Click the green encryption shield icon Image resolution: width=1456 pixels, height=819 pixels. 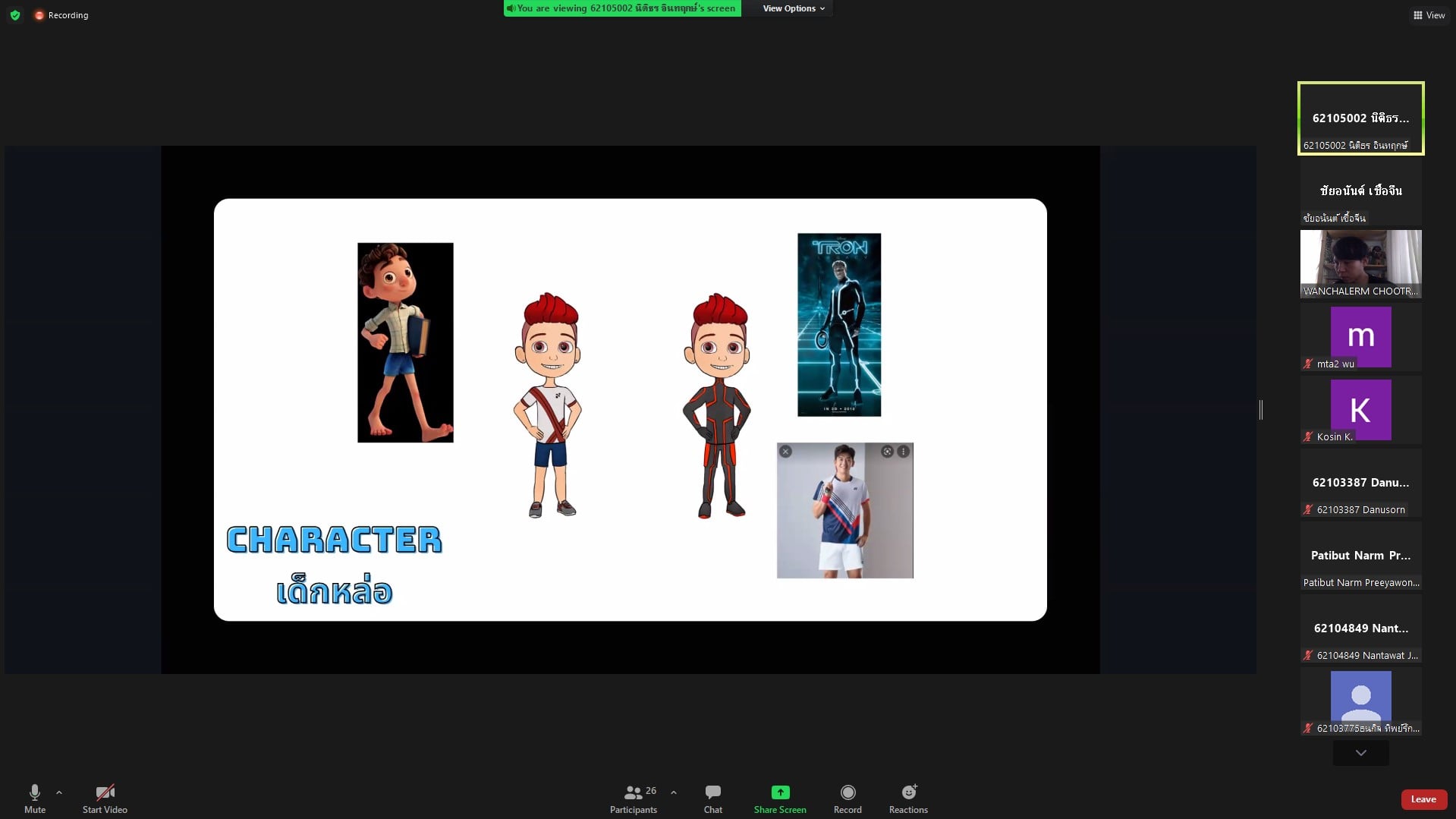click(15, 15)
